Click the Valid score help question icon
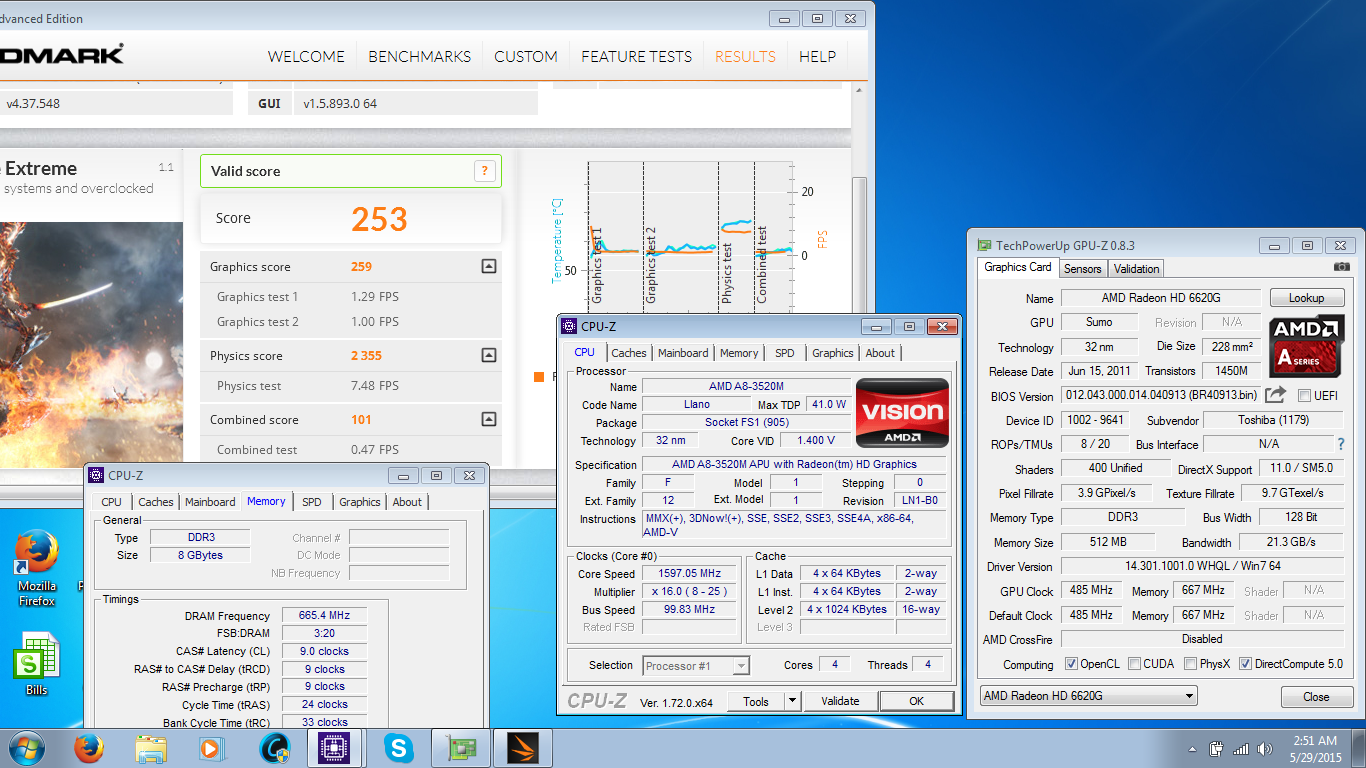 (484, 171)
